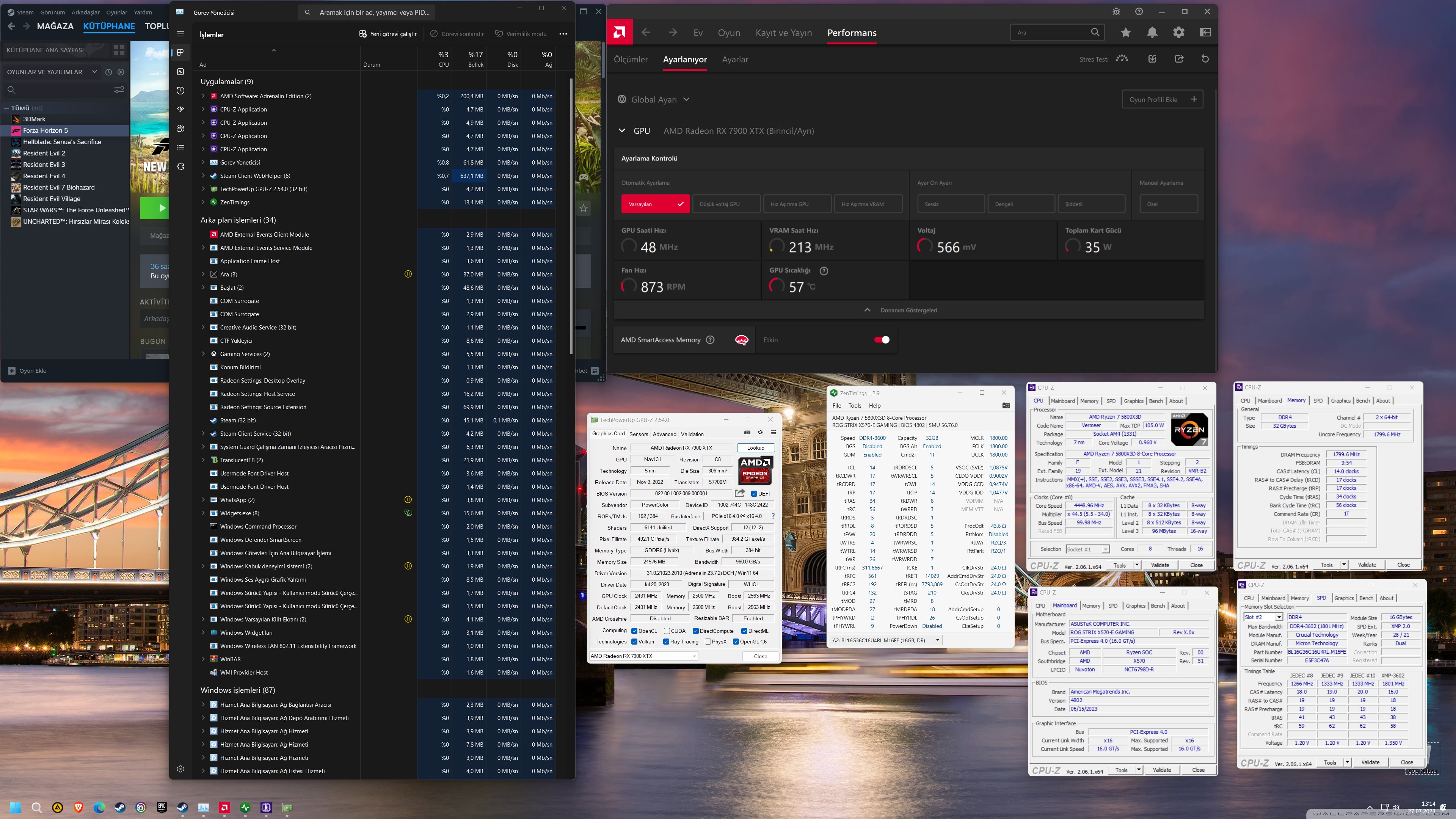This screenshot has width=1456, height=819.
Task: Open AMD Software notifications bell
Action: (1152, 32)
